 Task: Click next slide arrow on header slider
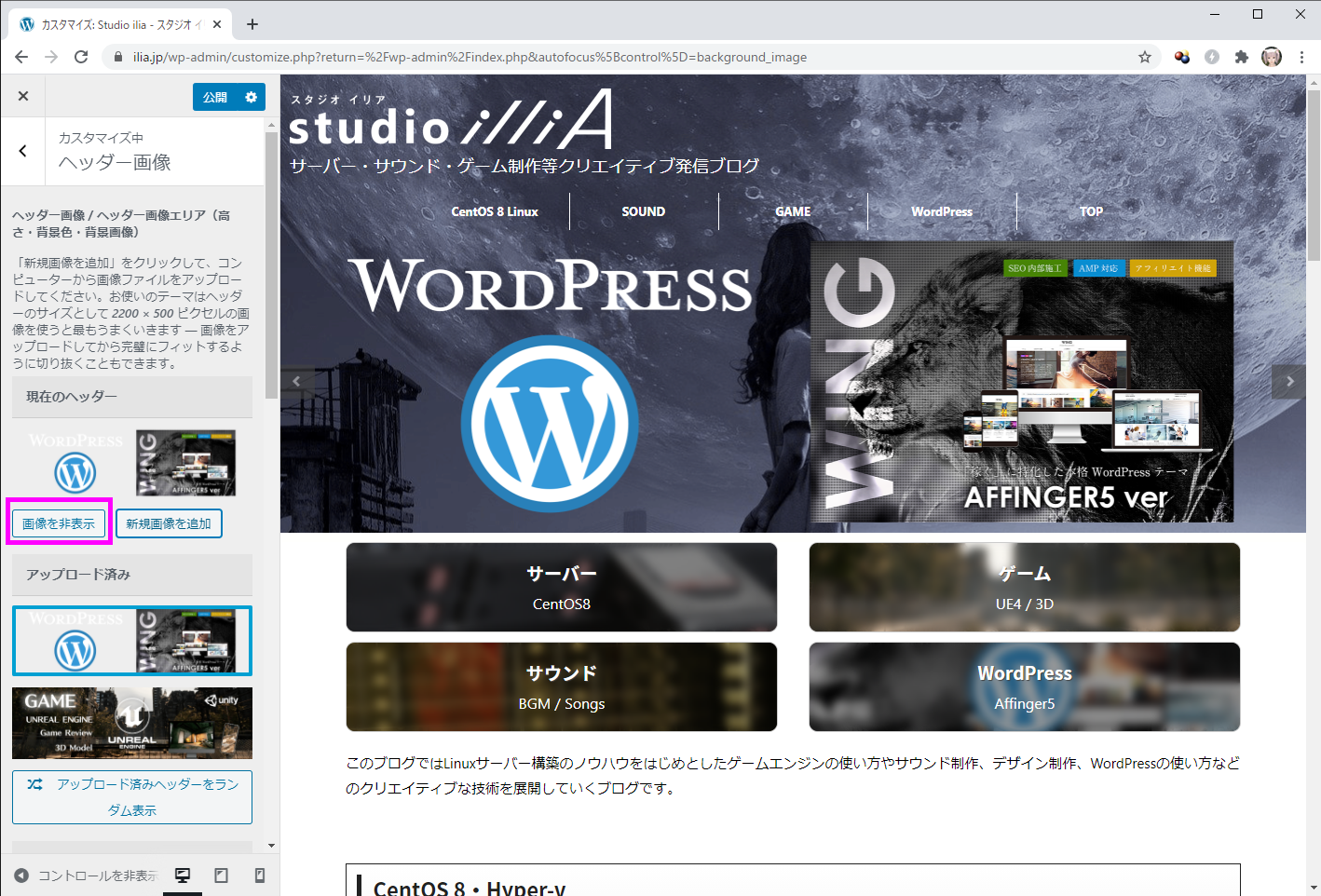pyautogui.click(x=1289, y=381)
